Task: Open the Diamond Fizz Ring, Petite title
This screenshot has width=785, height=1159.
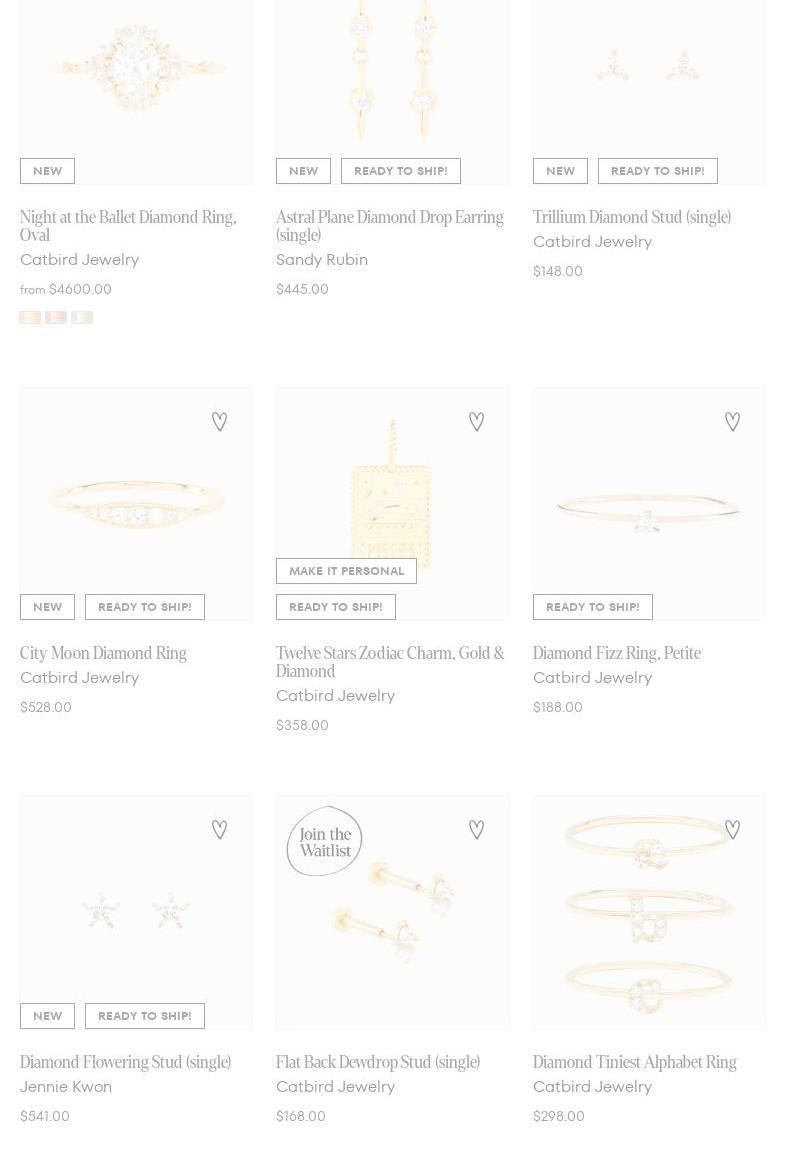Action: 616,653
